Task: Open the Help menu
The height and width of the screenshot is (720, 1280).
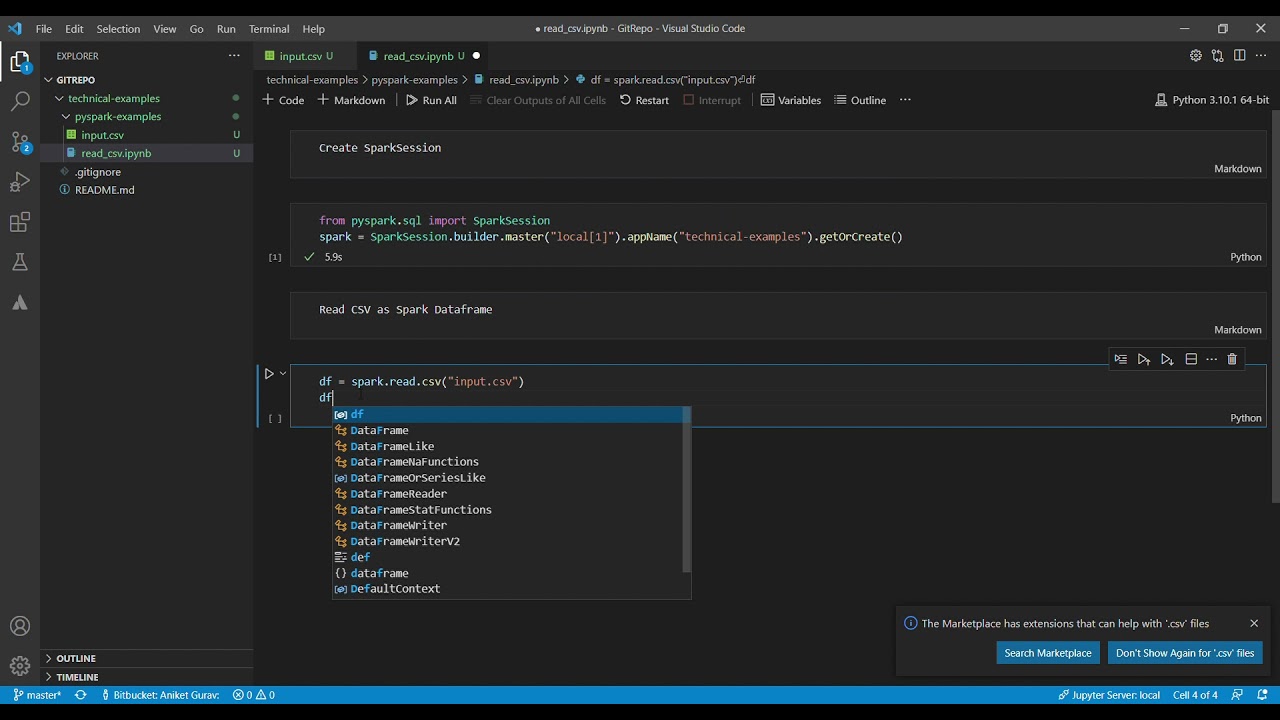Action: pyautogui.click(x=313, y=29)
